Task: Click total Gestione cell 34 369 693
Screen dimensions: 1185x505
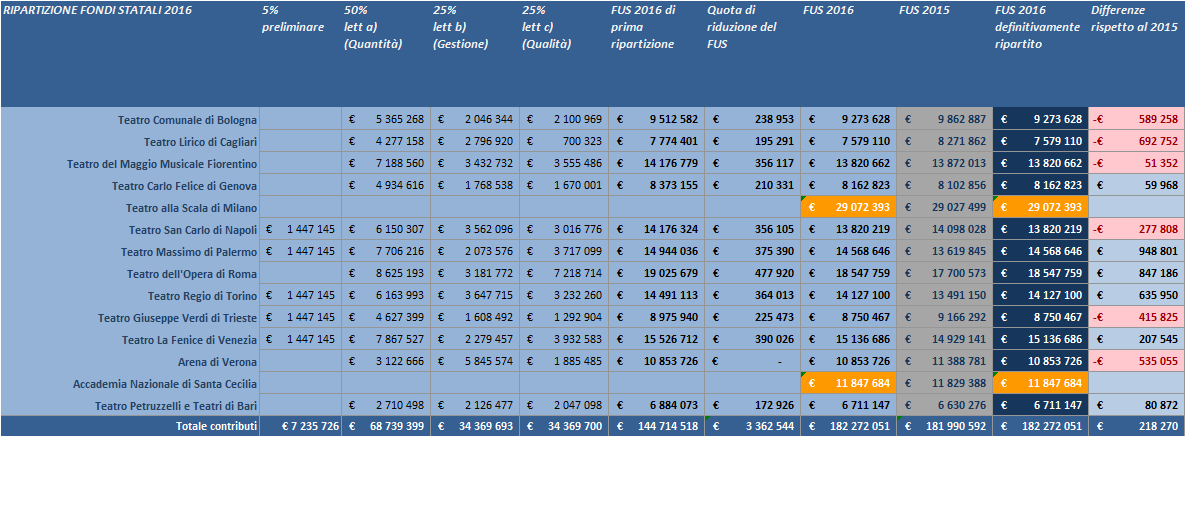Action: (x=475, y=426)
